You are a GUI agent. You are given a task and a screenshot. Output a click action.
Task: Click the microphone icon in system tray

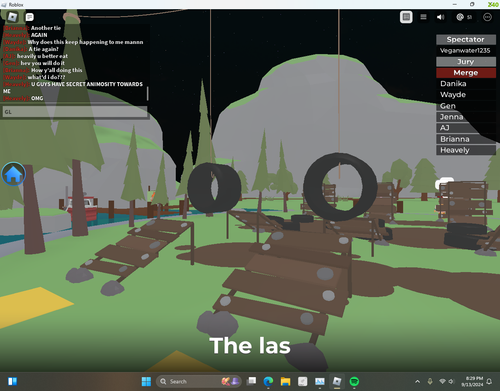pyautogui.click(x=430, y=381)
